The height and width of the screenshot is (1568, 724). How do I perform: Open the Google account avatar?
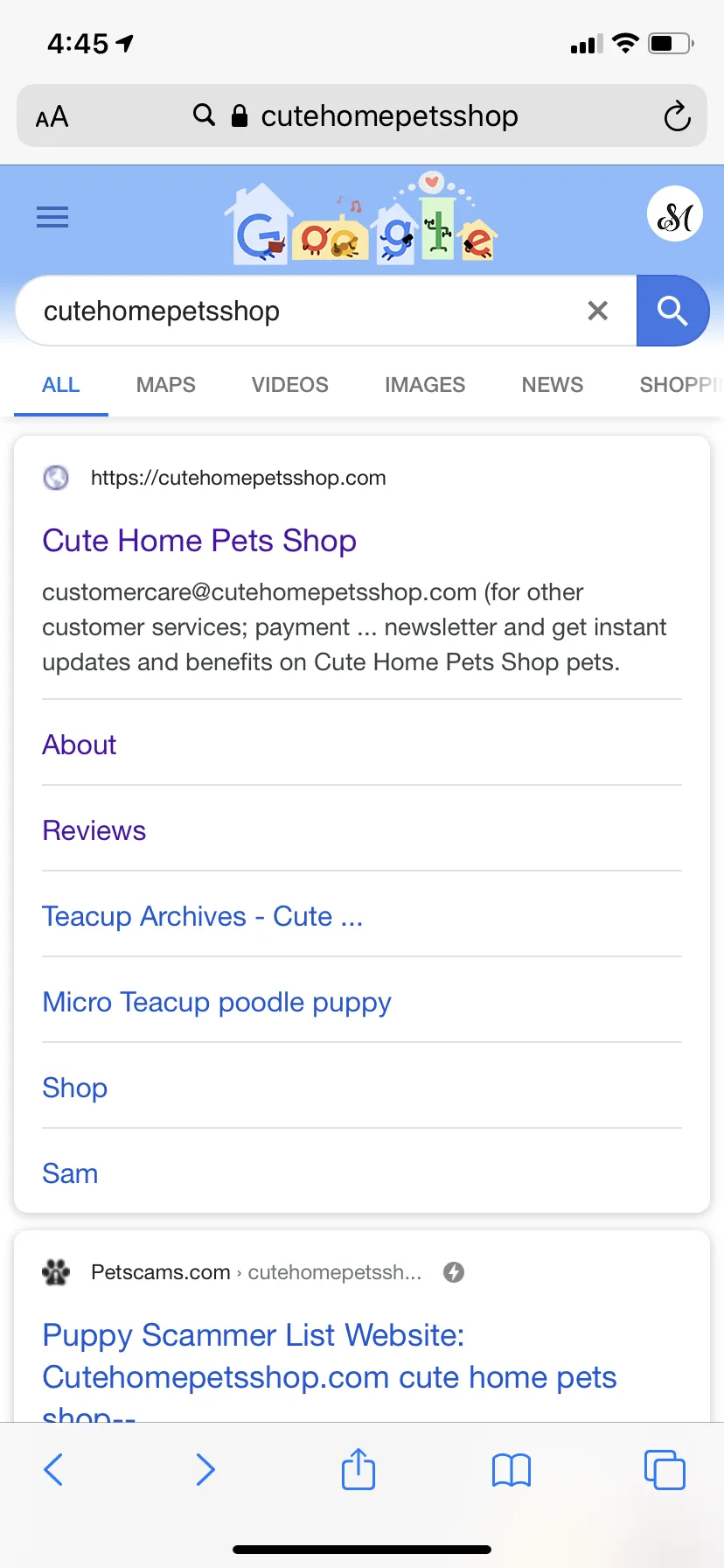pyautogui.click(x=675, y=214)
